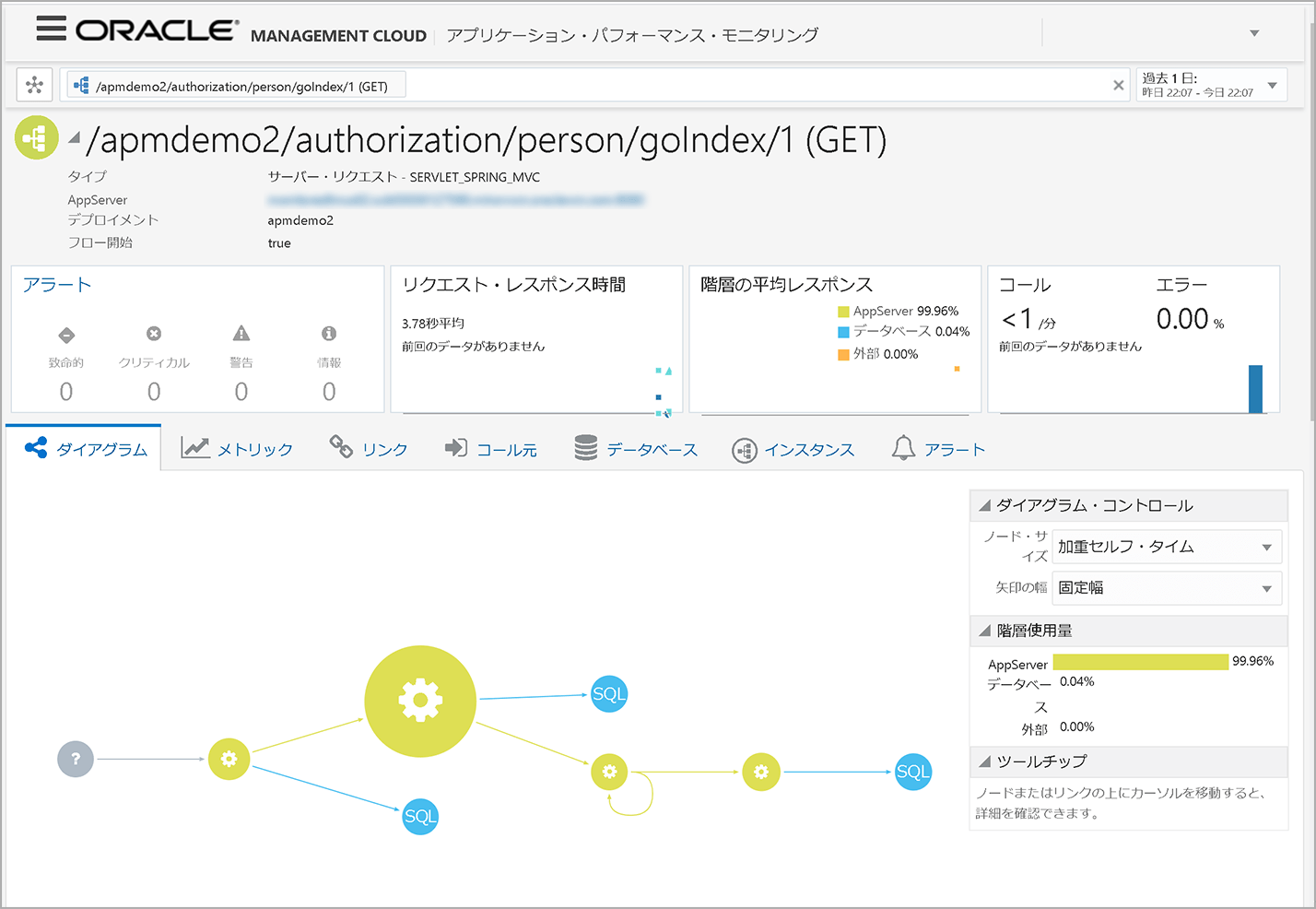This screenshot has width=1316, height=909.
Task: Click the fatal alert diamond icon
Action: pos(66,335)
